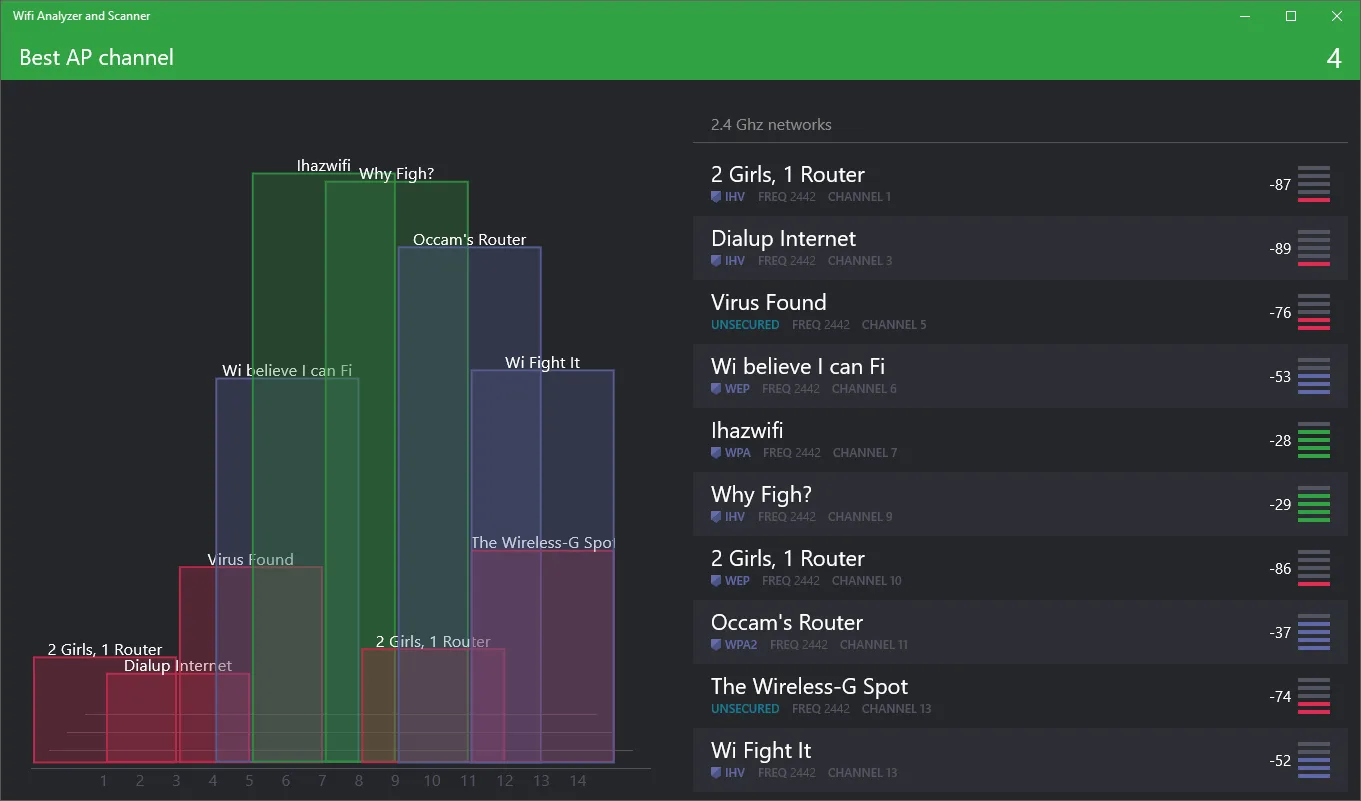This screenshot has width=1361, height=801.
Task: Click the -89 signal value for Dialup Internet
Action: tap(1280, 248)
